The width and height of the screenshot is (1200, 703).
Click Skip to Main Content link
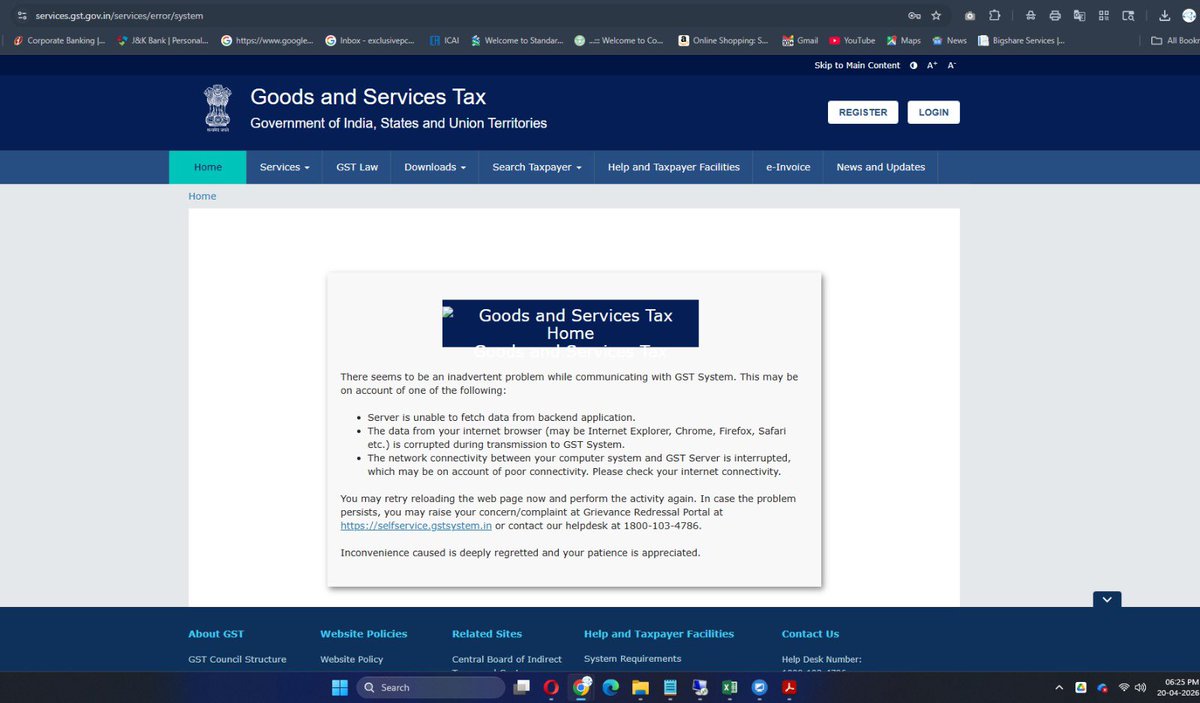(857, 65)
